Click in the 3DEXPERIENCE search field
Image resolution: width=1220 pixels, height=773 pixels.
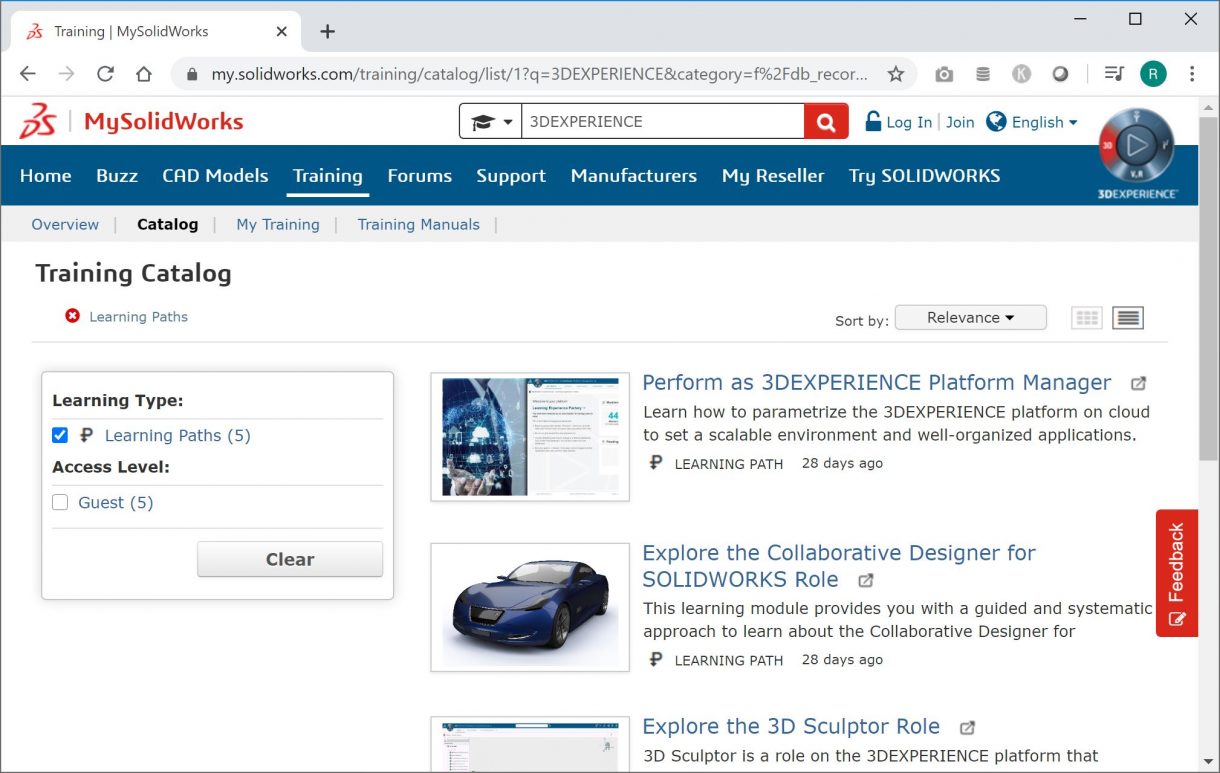[x=662, y=122]
